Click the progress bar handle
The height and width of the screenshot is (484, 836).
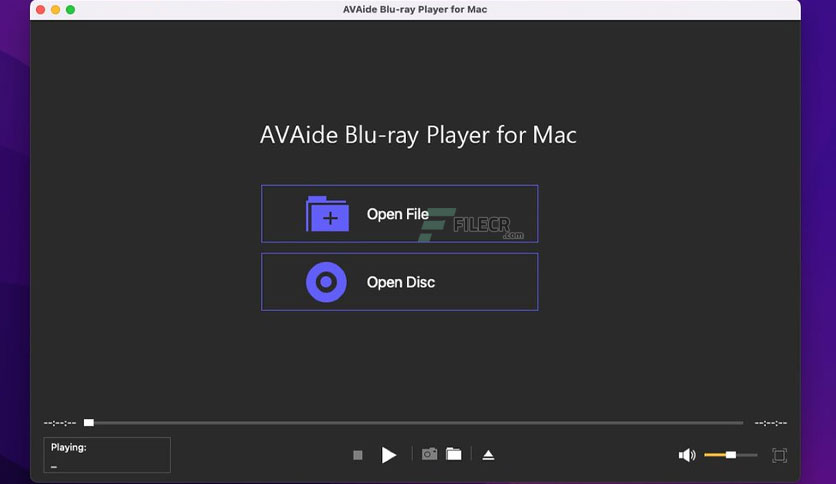[x=89, y=423]
